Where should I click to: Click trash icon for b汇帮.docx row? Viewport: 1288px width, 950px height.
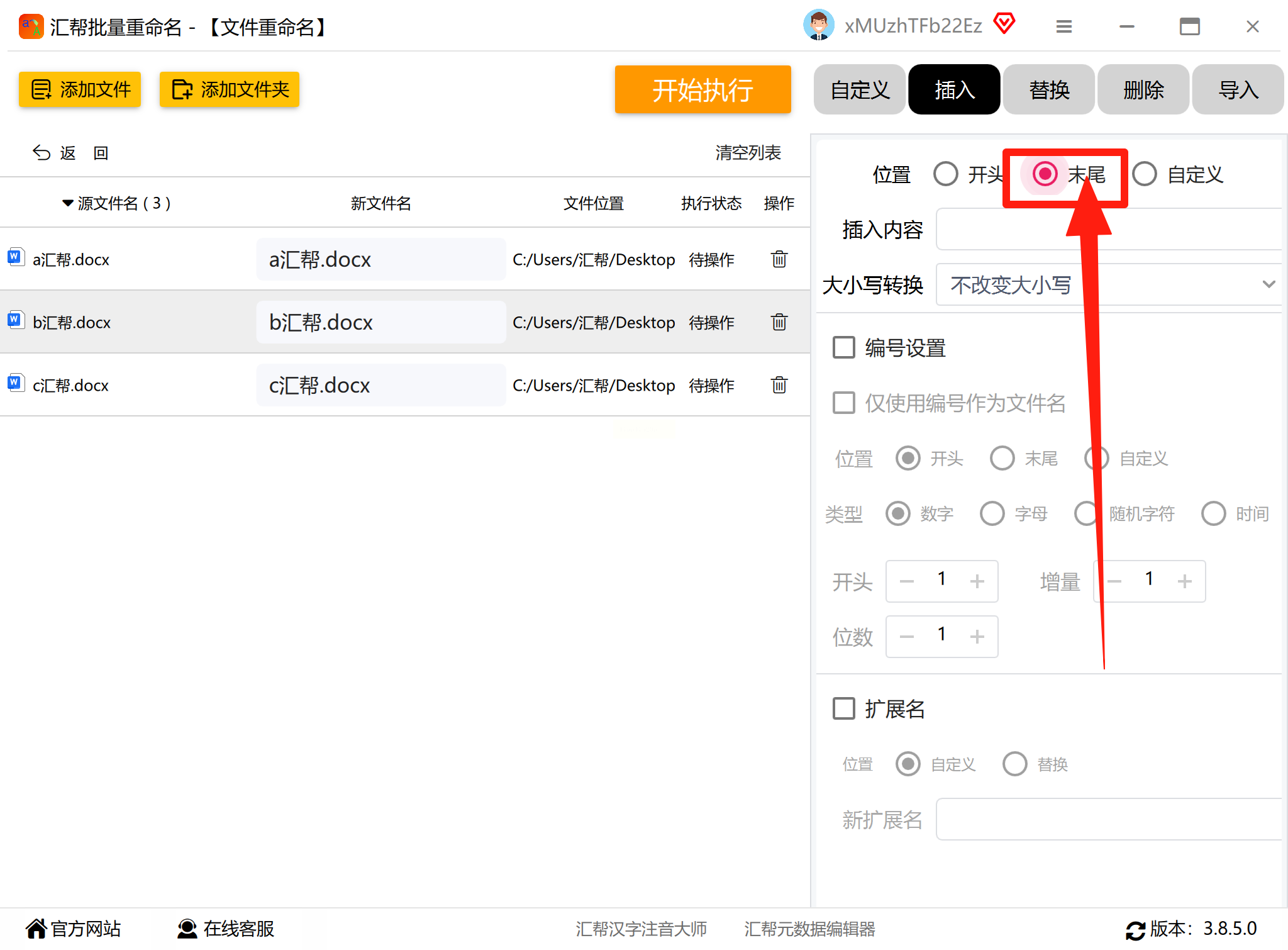[x=779, y=322]
